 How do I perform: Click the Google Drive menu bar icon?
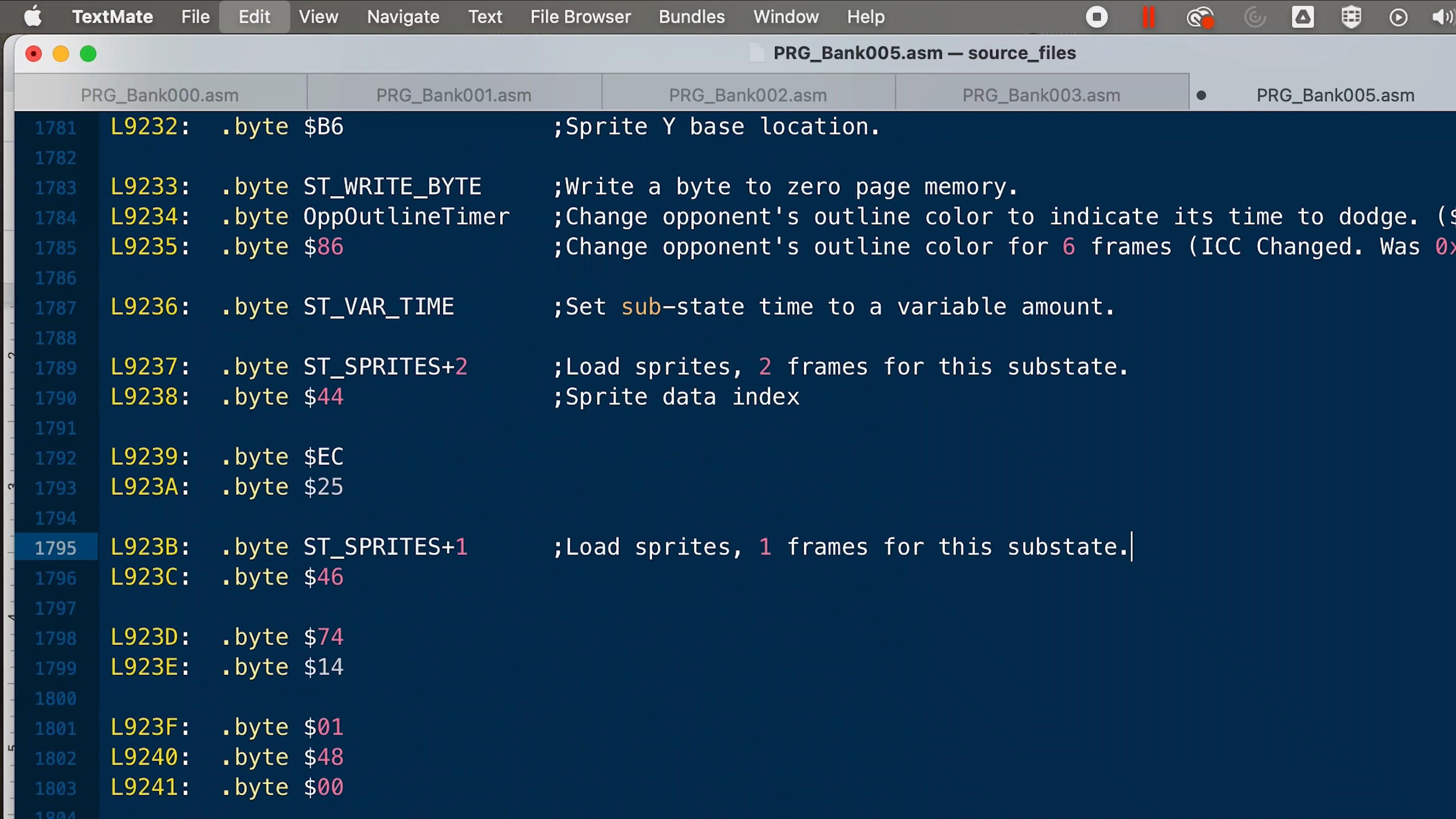[x=1302, y=17]
